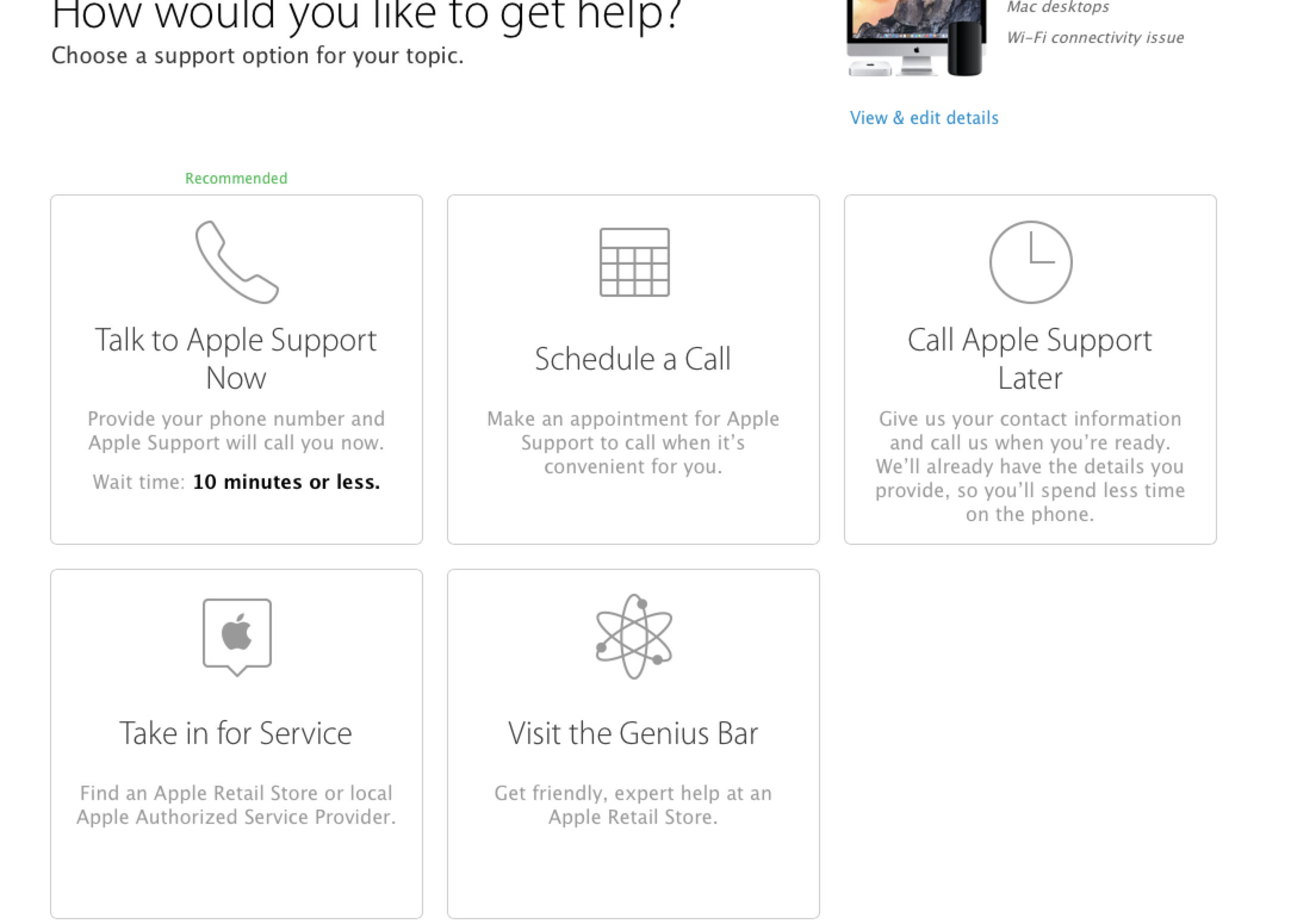Select the Visit the Genius Bar heading
This screenshot has width=1291, height=924.
(x=633, y=733)
